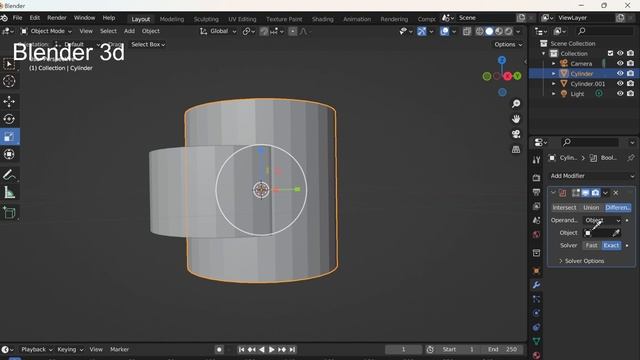Open the Render properties tab icon
This screenshot has height=360, width=640.
(536, 178)
